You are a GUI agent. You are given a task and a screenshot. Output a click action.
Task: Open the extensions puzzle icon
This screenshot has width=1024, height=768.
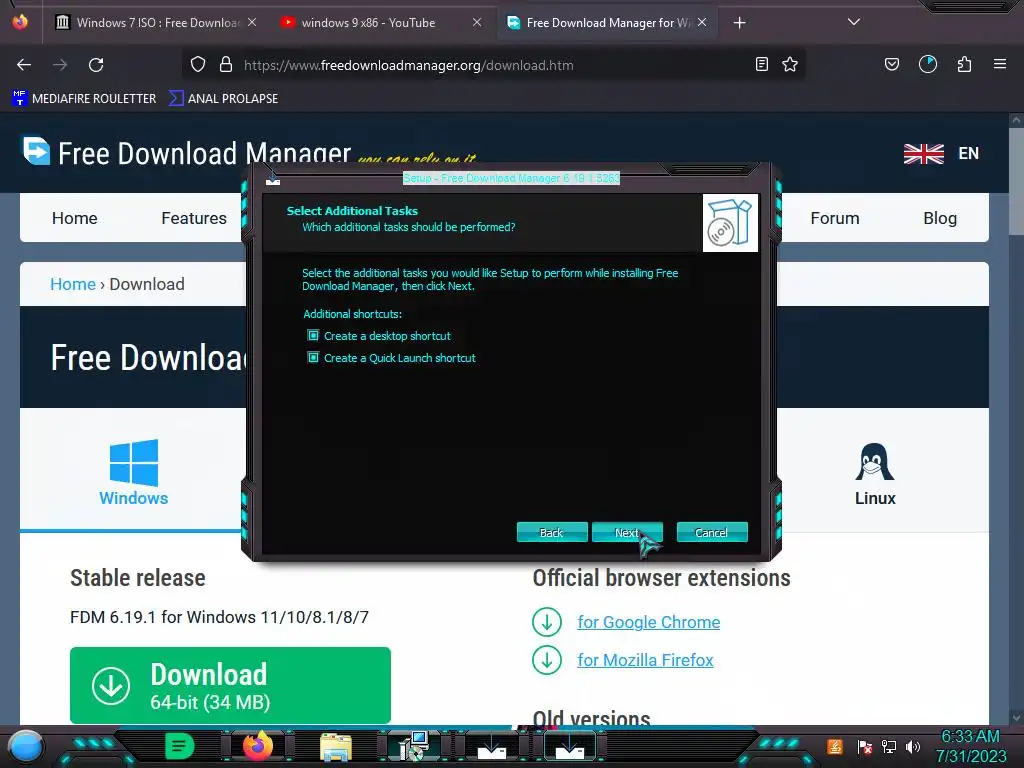click(965, 65)
